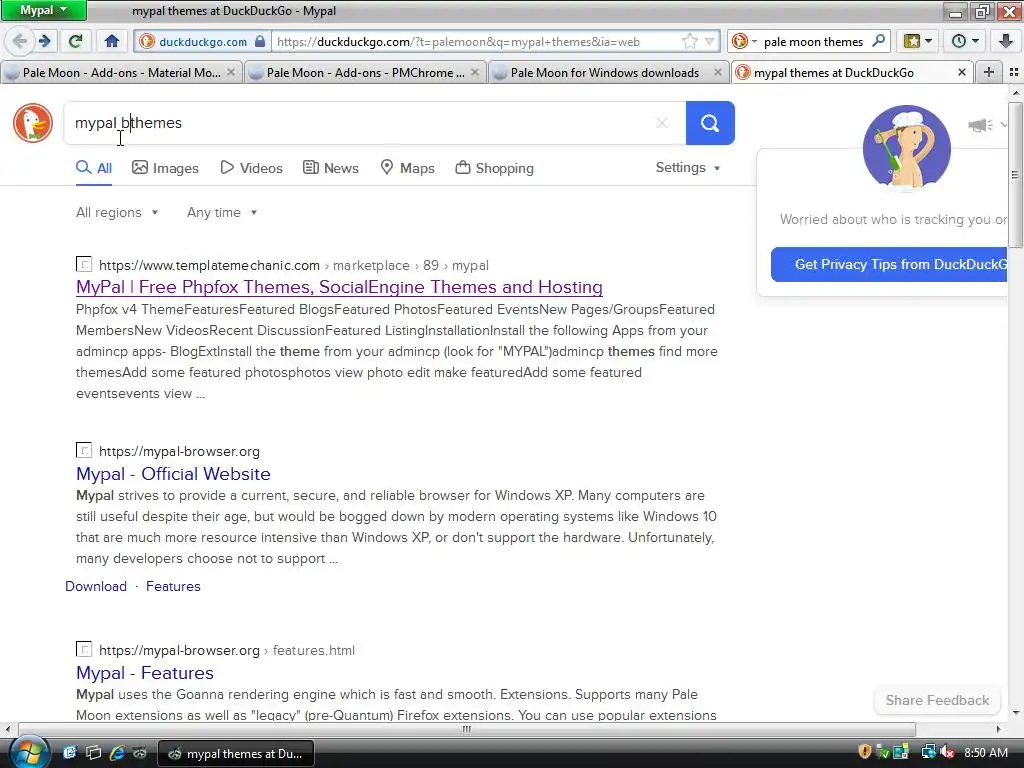
Task: Click the Features sitelink
Action: tap(173, 586)
